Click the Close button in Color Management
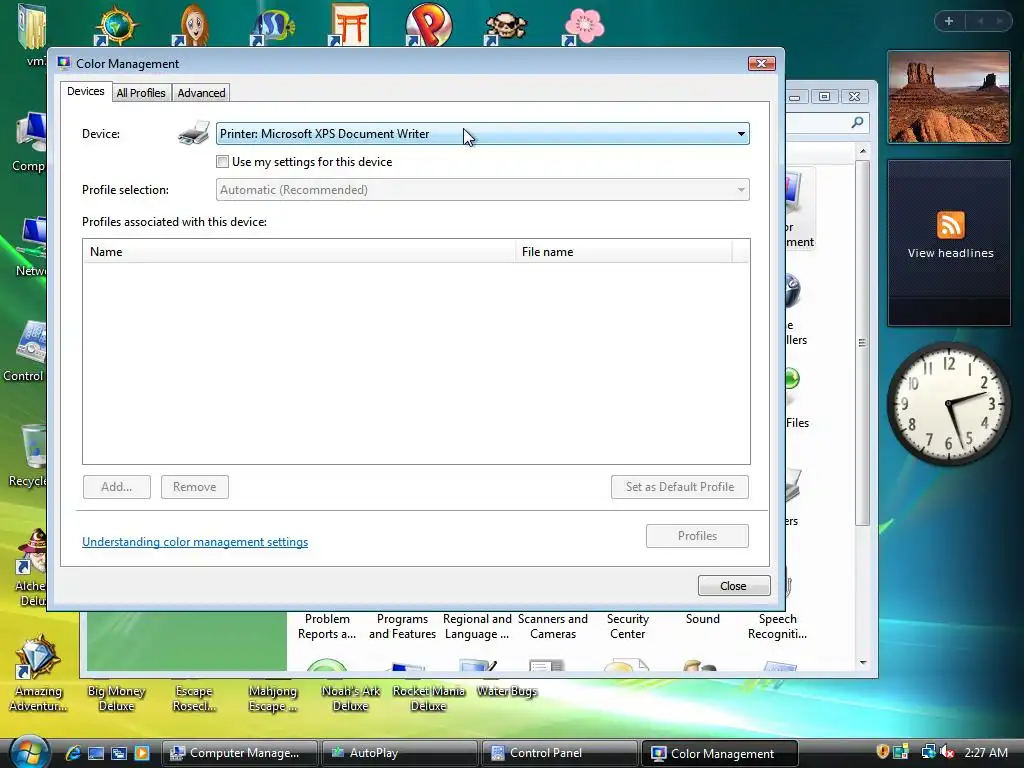Screen dimensions: 1024x768 click(733, 586)
